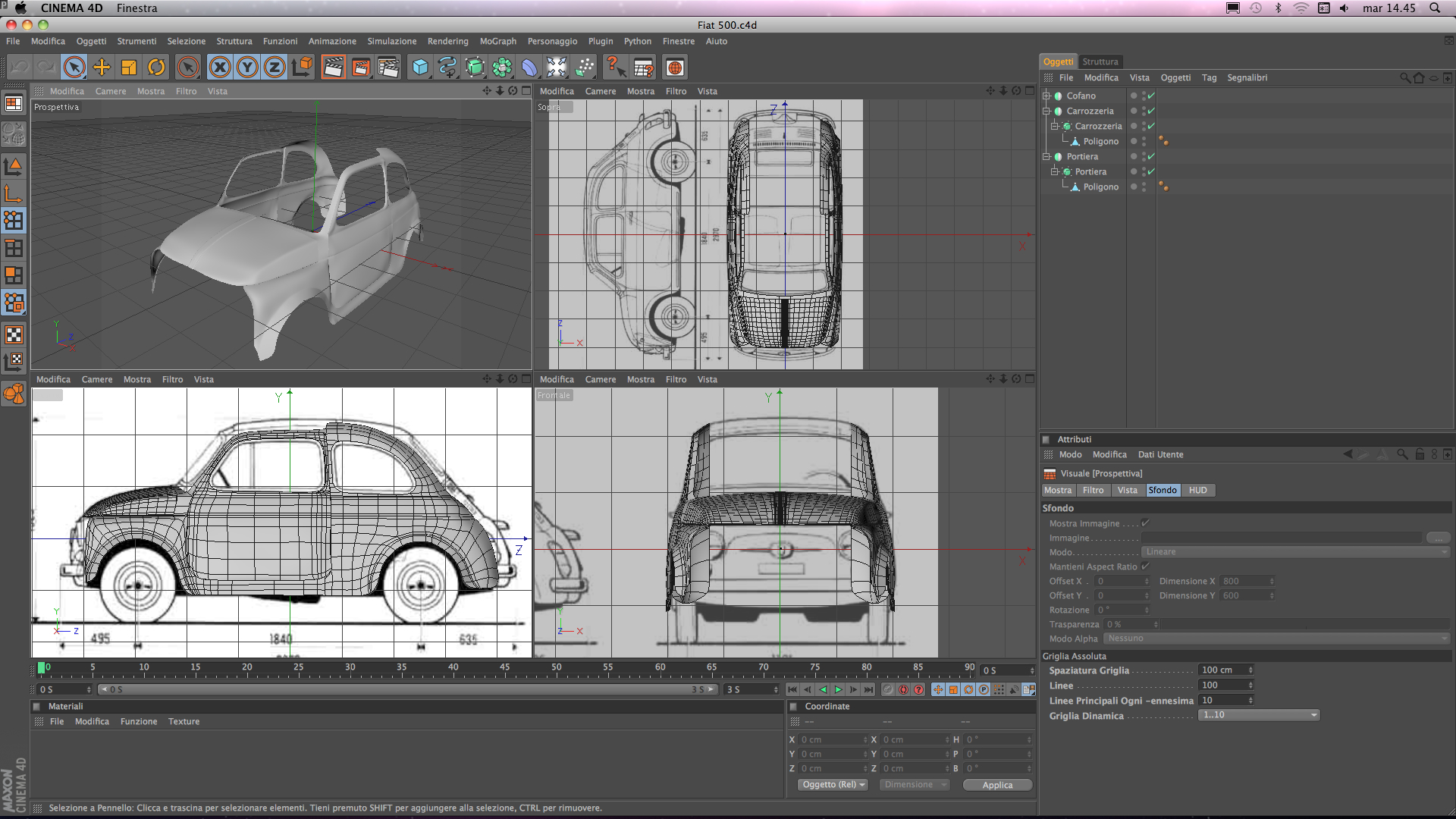Switch to the HUD tab

[x=1197, y=491]
